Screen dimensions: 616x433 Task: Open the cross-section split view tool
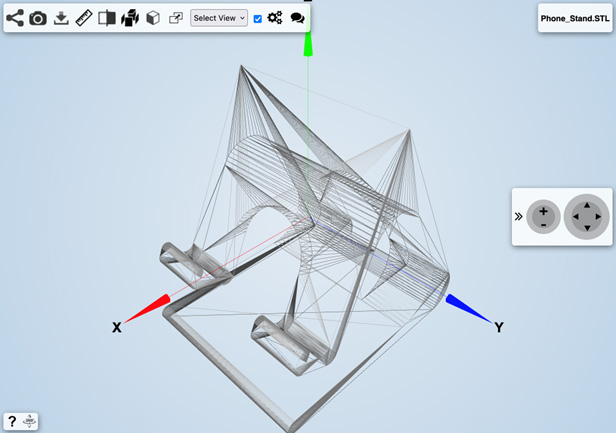pos(107,18)
